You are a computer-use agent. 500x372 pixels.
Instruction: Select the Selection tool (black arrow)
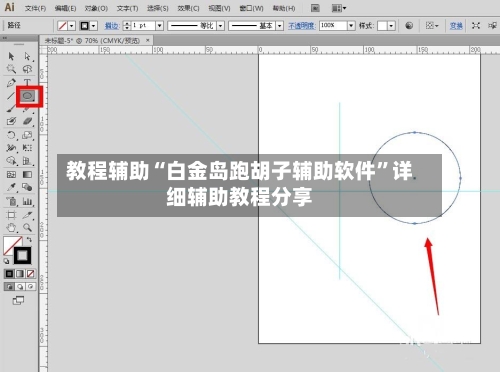tap(11, 56)
